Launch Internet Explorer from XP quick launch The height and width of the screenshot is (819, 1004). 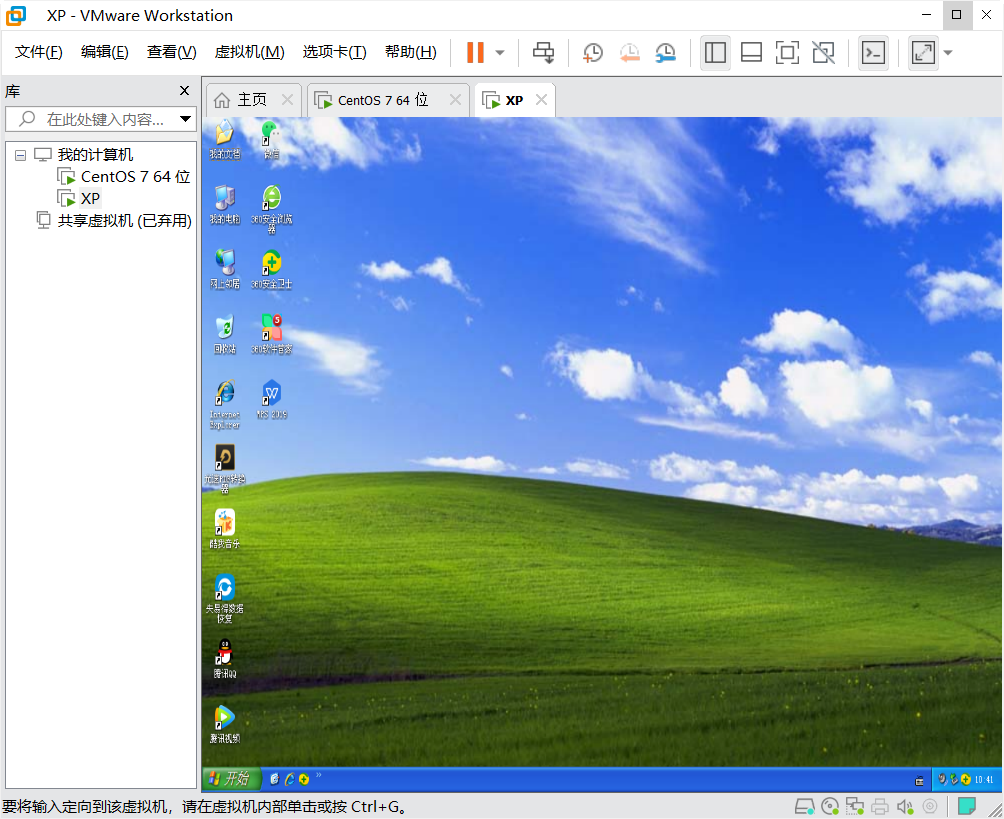coord(289,779)
